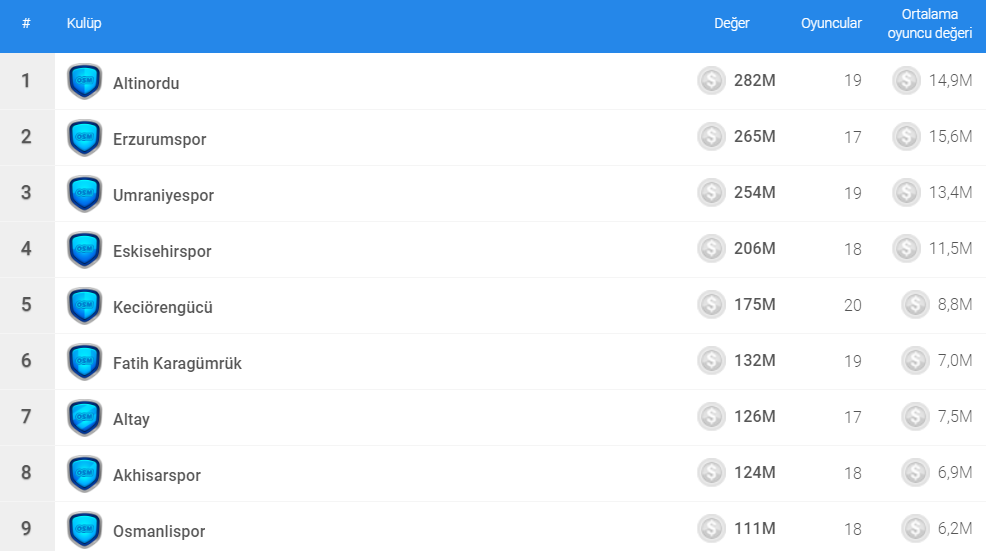This screenshot has height=551, width=986.
Task: Sort by the # rank column header
Action: coord(26,24)
